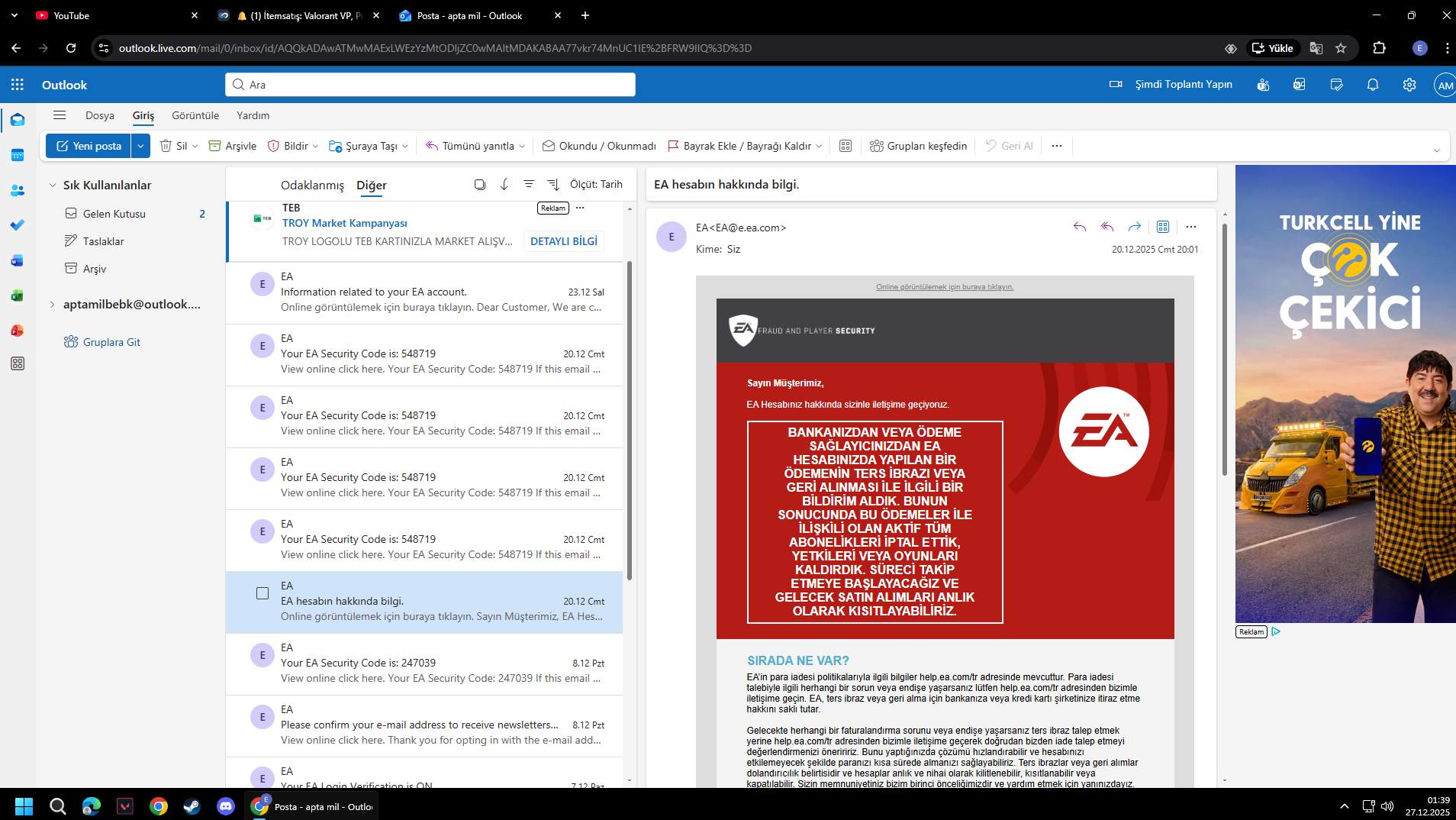The image size is (1456, 820).
Task: Click Grupları keşfedin button
Action: (918, 146)
